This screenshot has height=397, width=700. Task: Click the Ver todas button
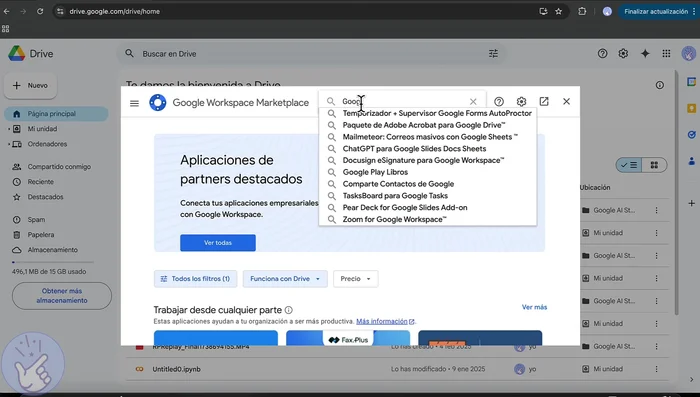coord(218,243)
